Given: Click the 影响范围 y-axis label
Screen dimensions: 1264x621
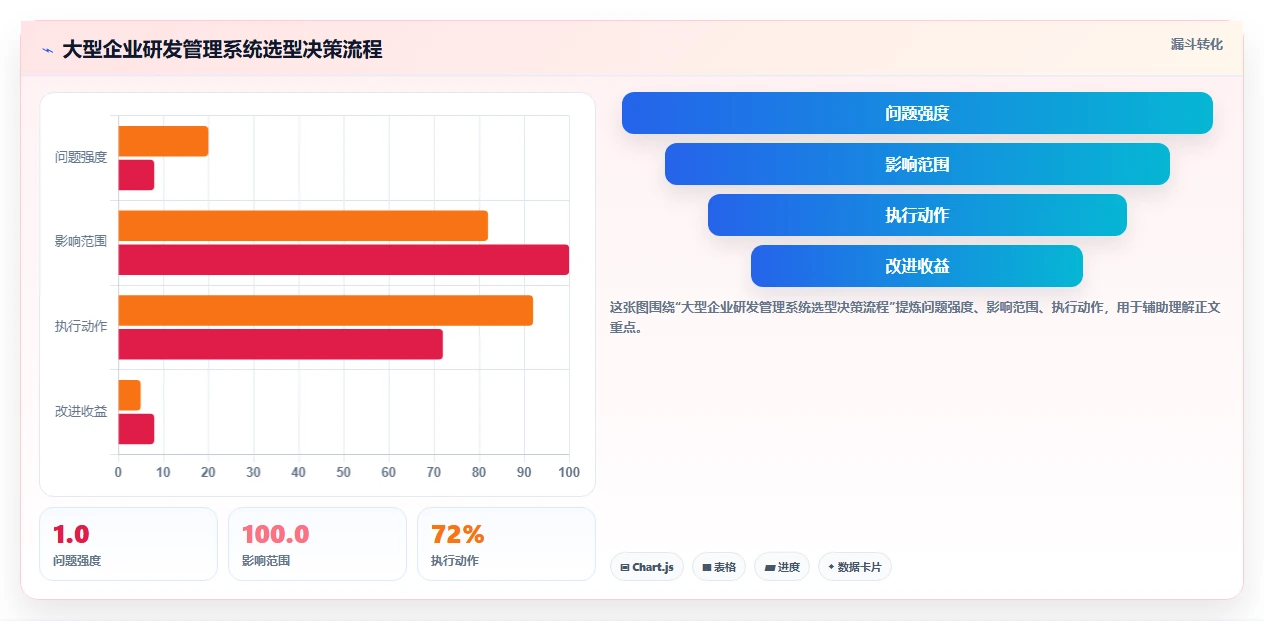Looking at the screenshot, I should pyautogui.click(x=81, y=242).
